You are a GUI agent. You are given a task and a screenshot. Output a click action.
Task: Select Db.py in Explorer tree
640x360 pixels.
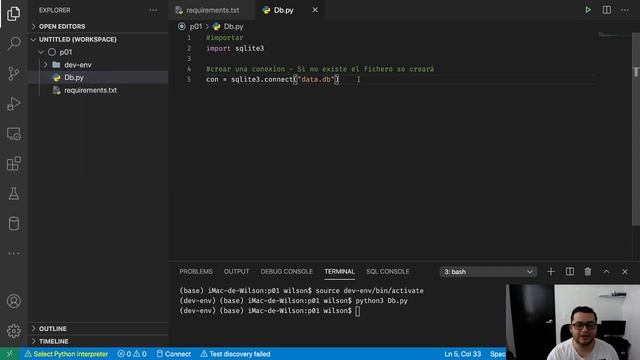(x=98, y=78)
